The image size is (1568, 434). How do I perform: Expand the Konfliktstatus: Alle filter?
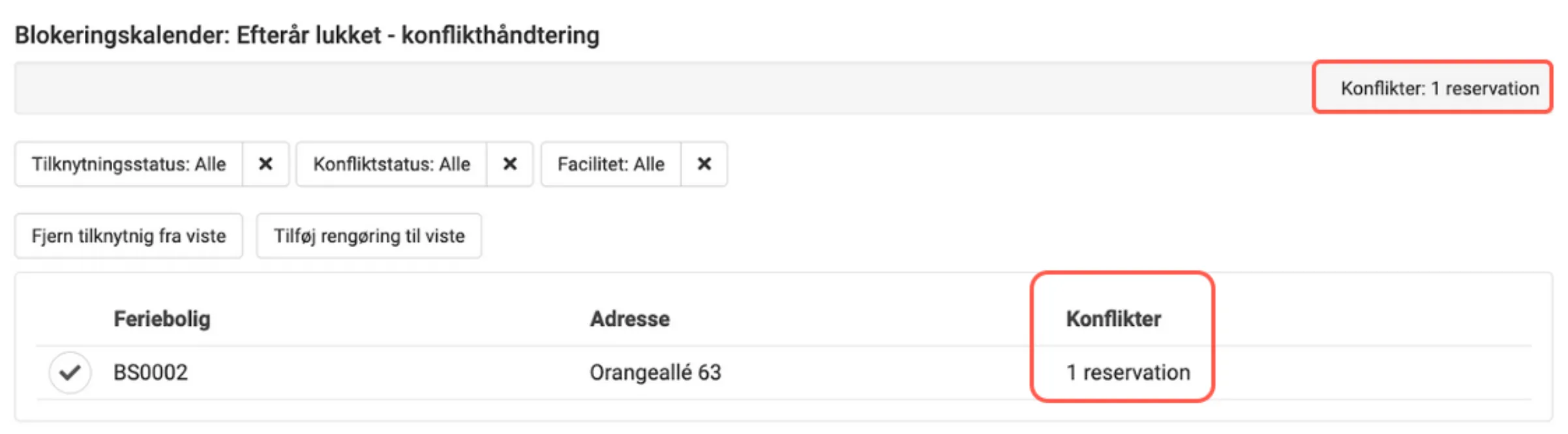pos(391,164)
